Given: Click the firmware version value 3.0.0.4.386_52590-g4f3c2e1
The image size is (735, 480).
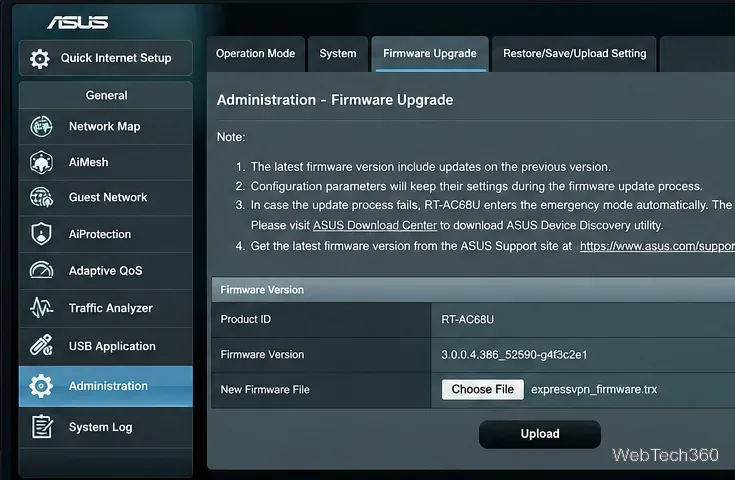Looking at the screenshot, I should [x=514, y=355].
